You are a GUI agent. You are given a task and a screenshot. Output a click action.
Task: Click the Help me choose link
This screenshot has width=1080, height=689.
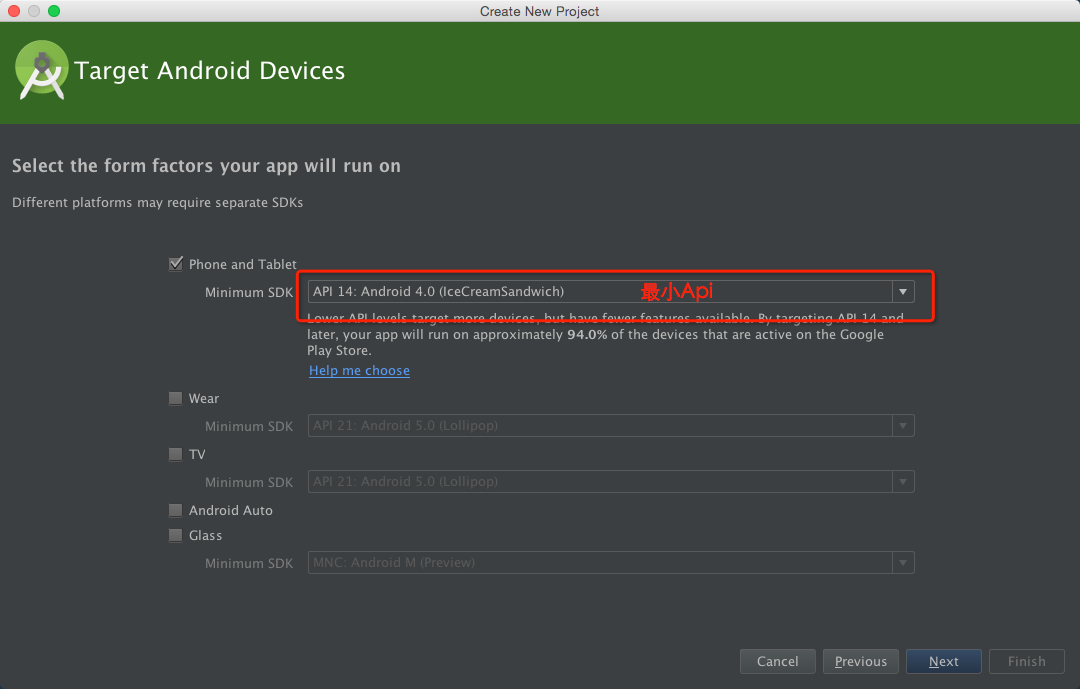359,371
